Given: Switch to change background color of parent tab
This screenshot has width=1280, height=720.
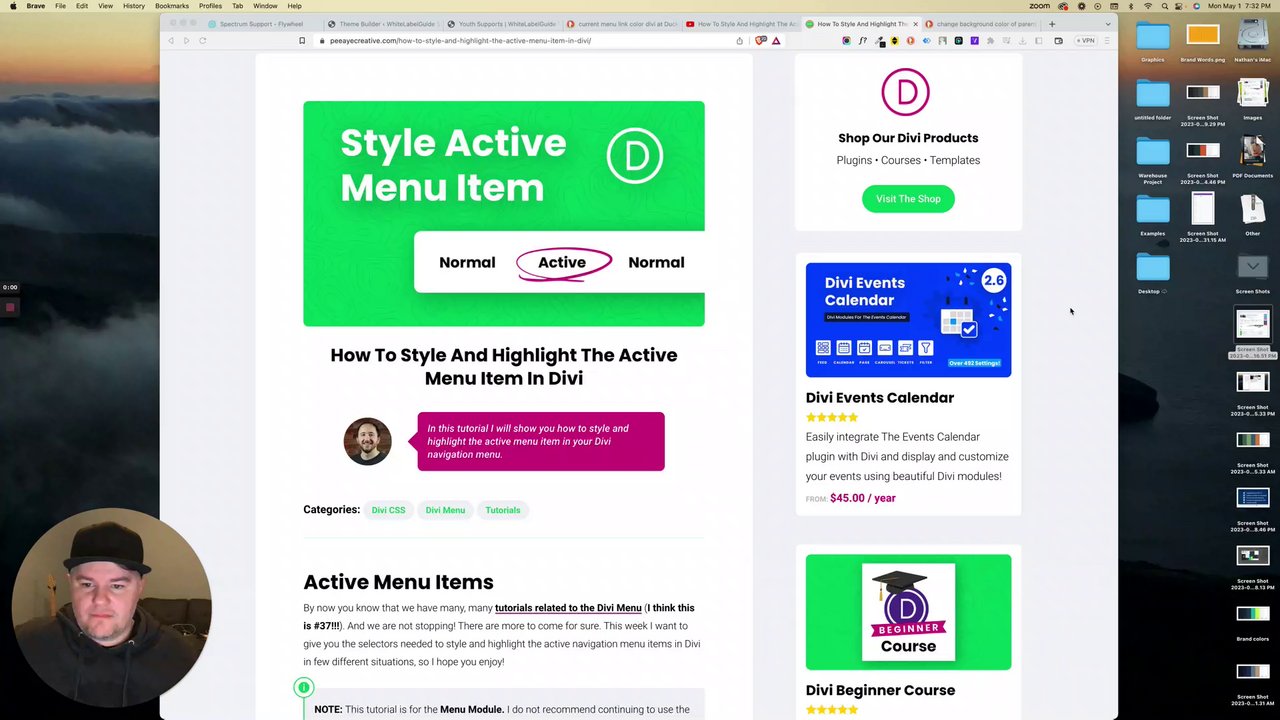Looking at the screenshot, I should coord(980,24).
